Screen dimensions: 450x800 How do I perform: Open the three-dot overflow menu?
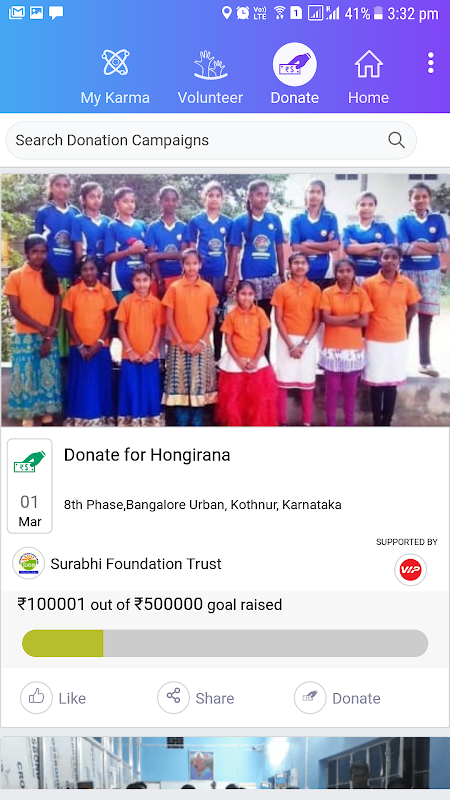tap(431, 63)
